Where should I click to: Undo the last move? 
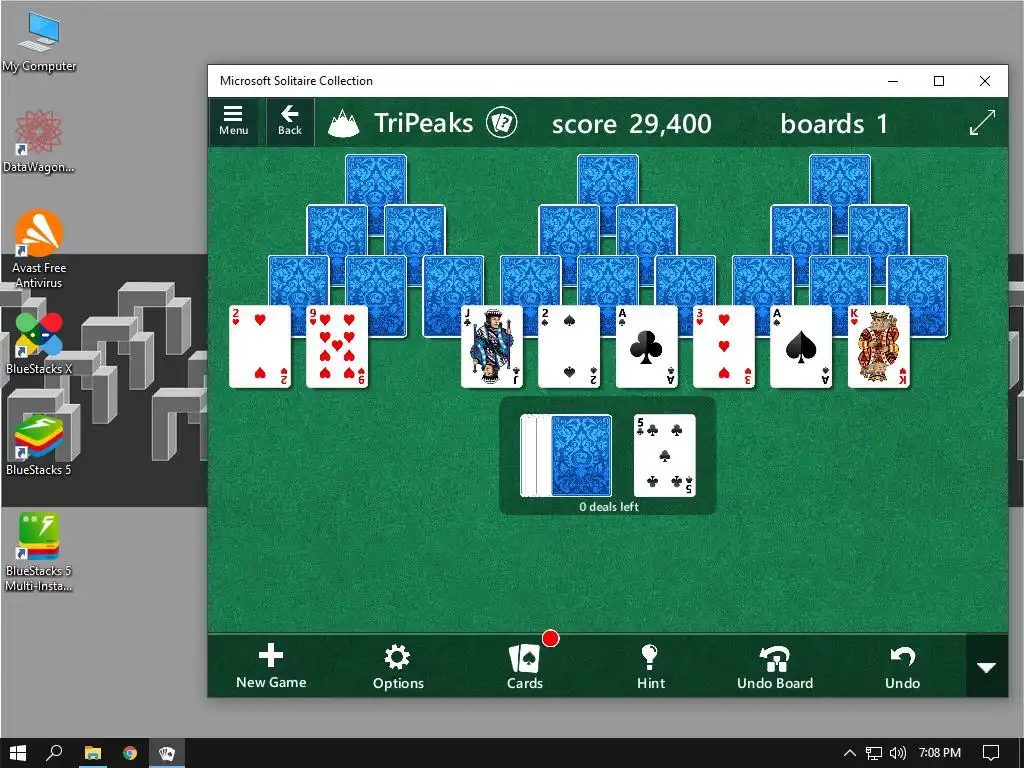pyautogui.click(x=902, y=667)
